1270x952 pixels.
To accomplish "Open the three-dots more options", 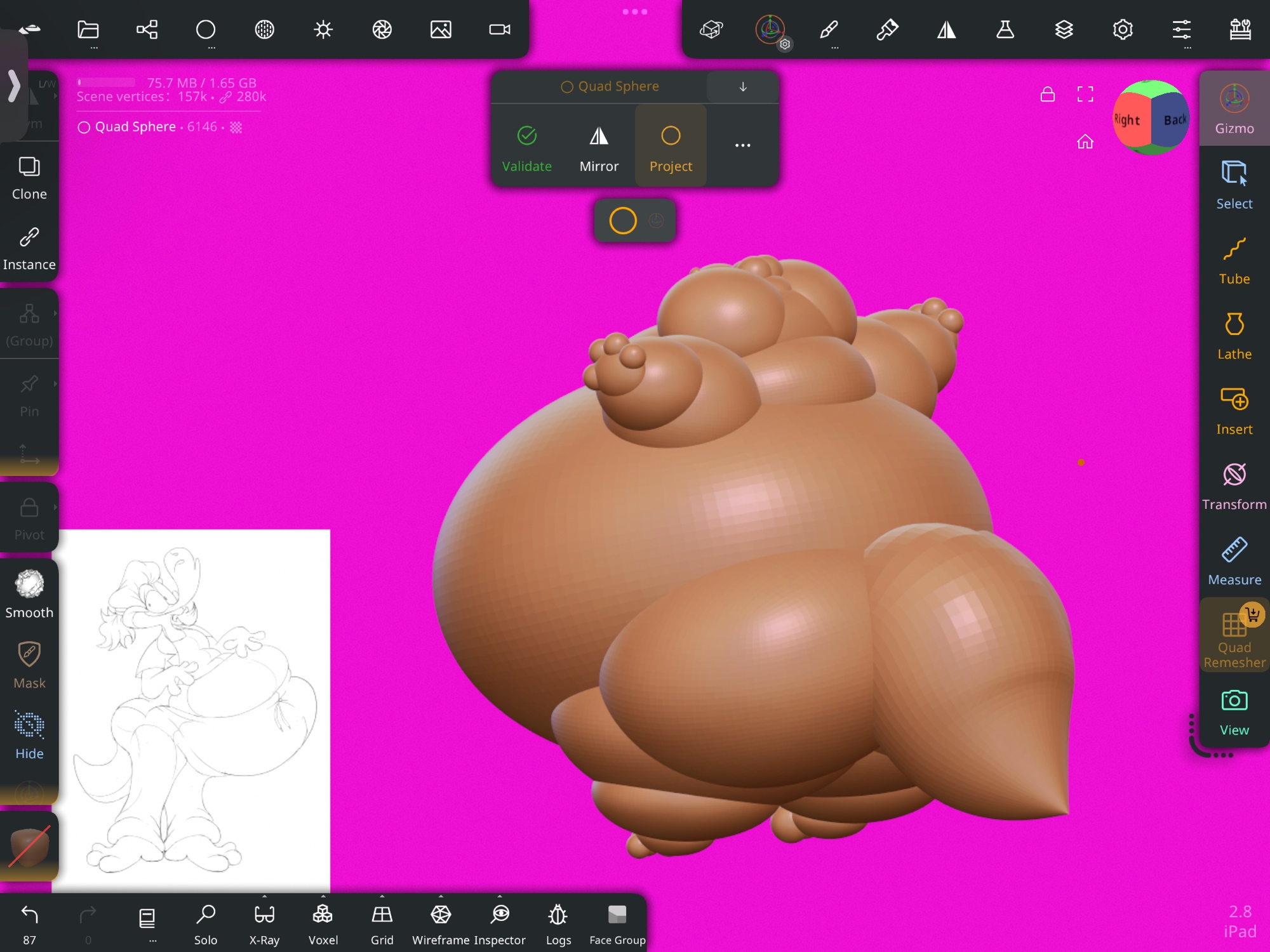I will click(x=742, y=145).
